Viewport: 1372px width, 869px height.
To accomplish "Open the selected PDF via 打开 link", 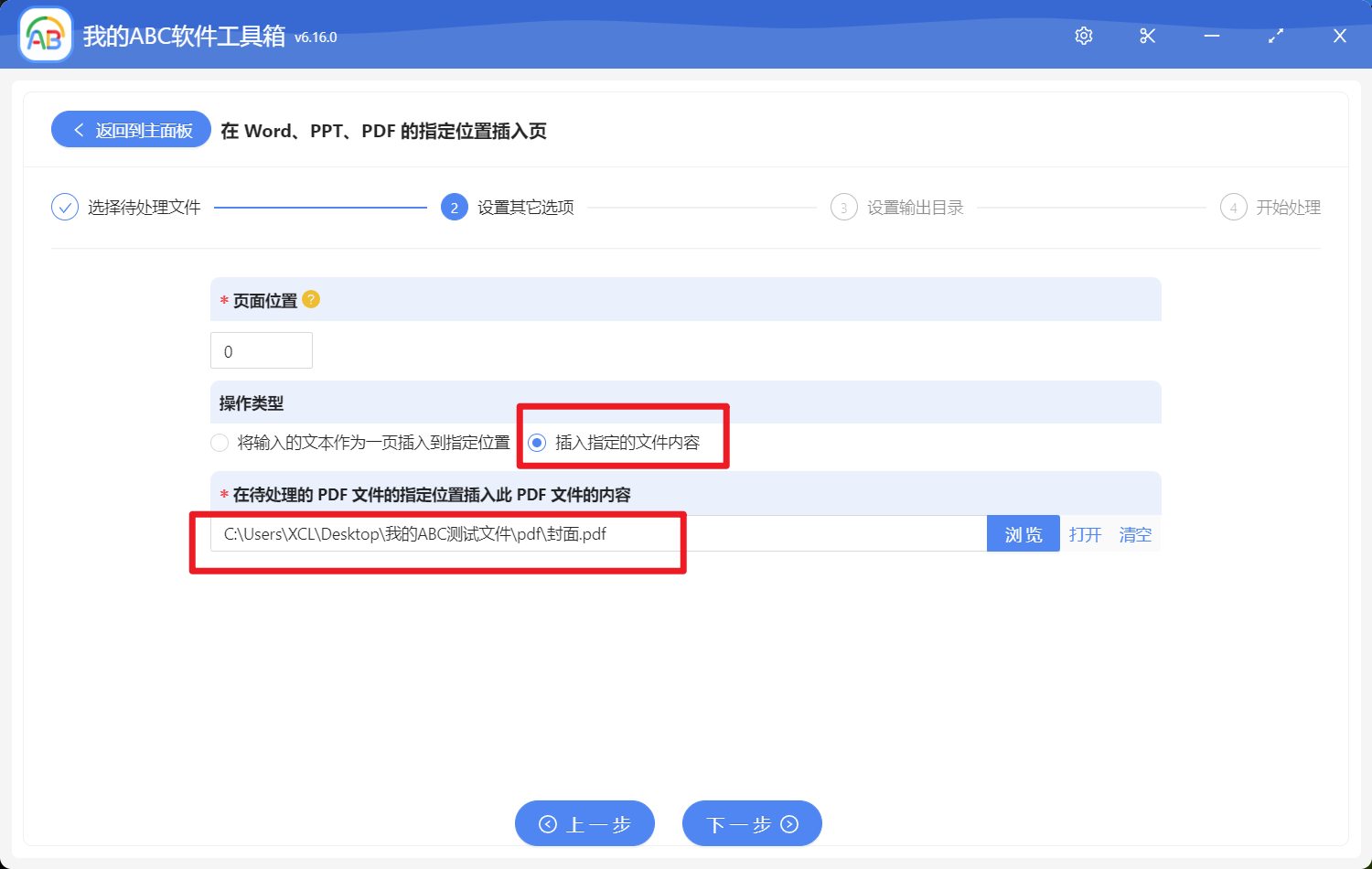I will pos(1085,534).
